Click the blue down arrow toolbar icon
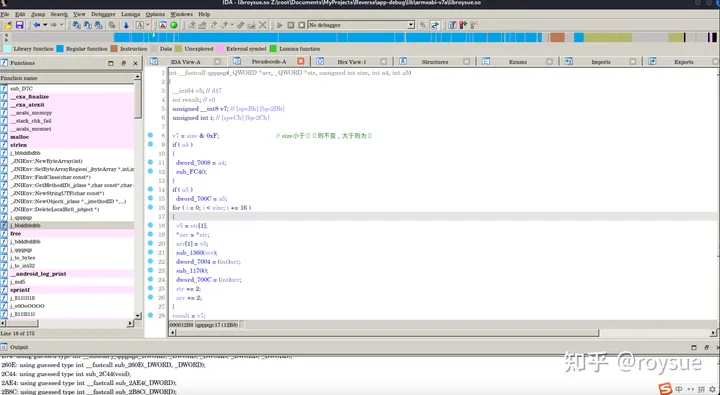The height and width of the screenshot is (395, 720). click(x=126, y=25)
